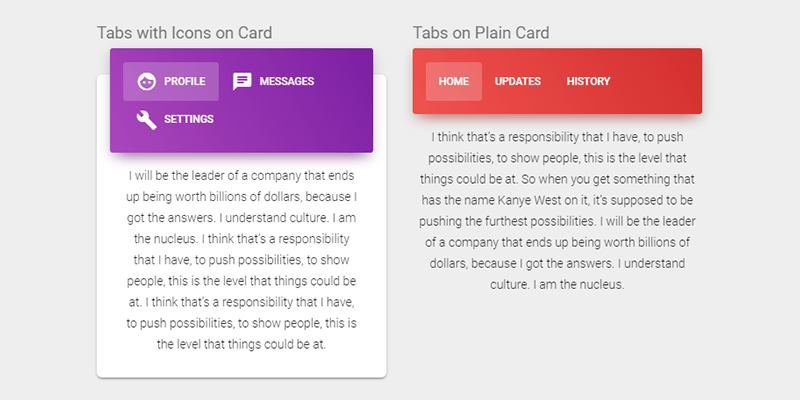
Task: Switch to the Updates tab
Action: click(x=517, y=81)
